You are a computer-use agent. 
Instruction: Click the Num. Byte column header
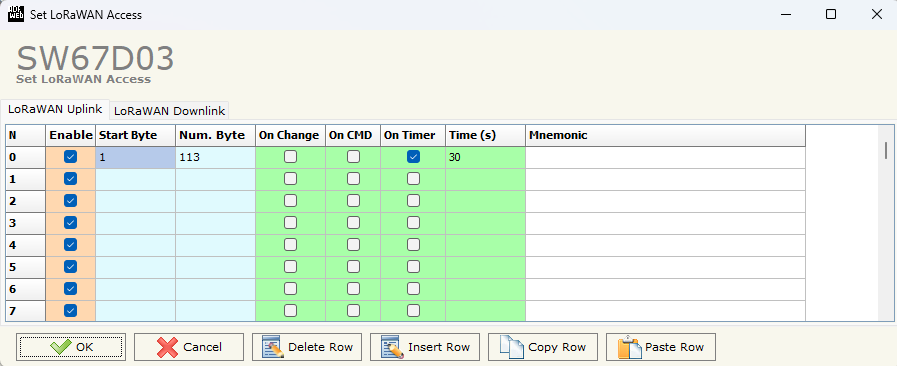216,136
